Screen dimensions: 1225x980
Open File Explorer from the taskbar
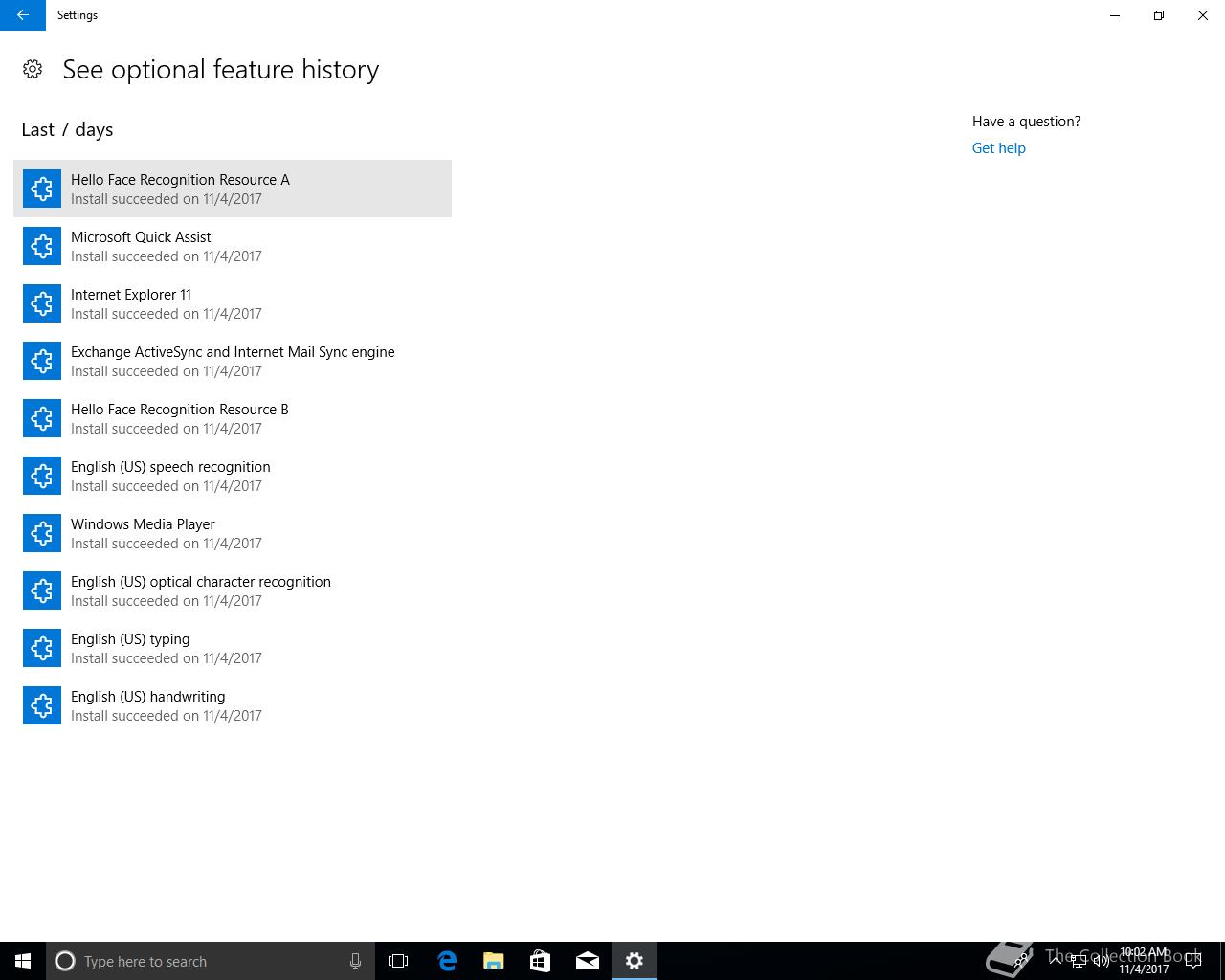[494, 961]
